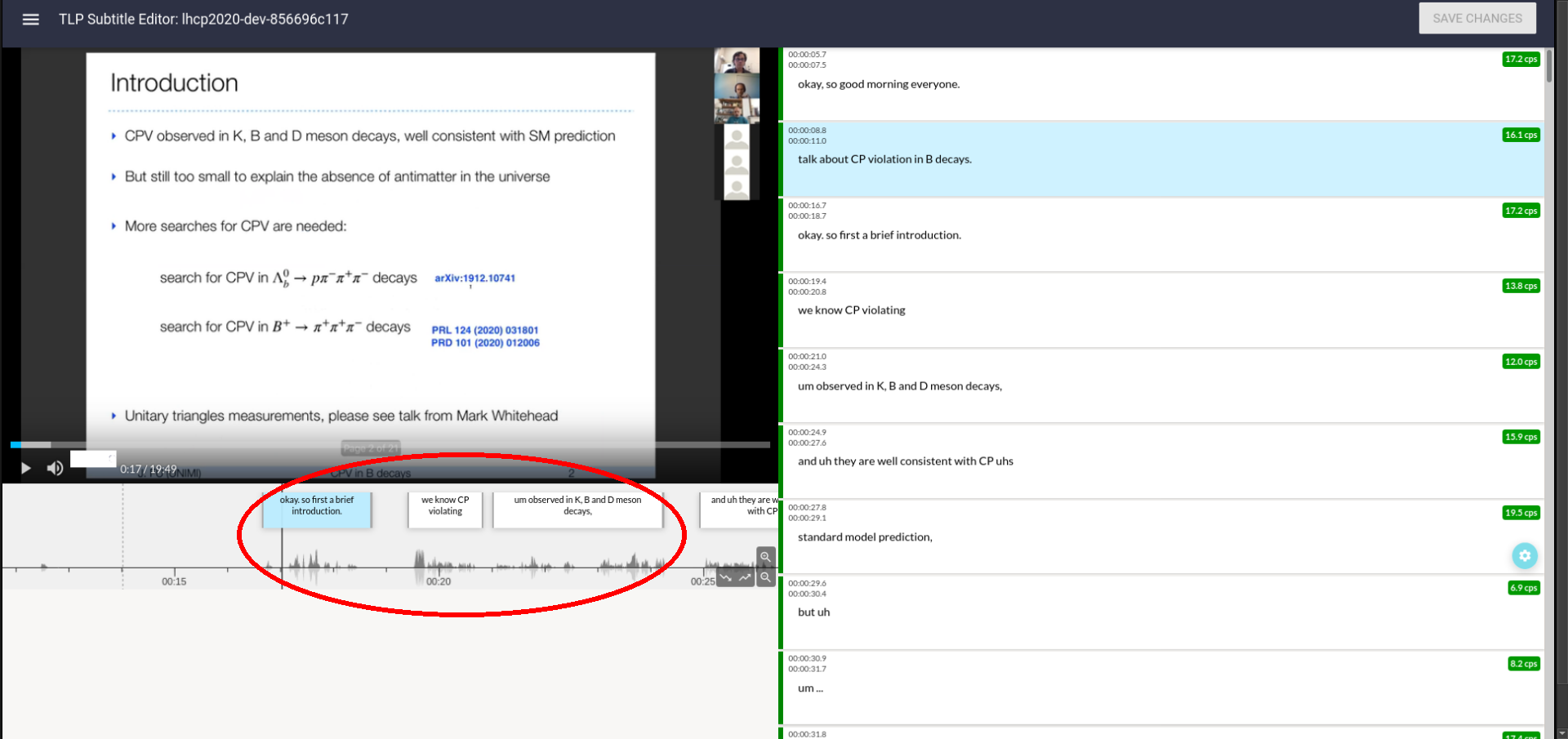Zoom in on the waveform timeline
The width and height of the screenshot is (1568, 739).
765,557
